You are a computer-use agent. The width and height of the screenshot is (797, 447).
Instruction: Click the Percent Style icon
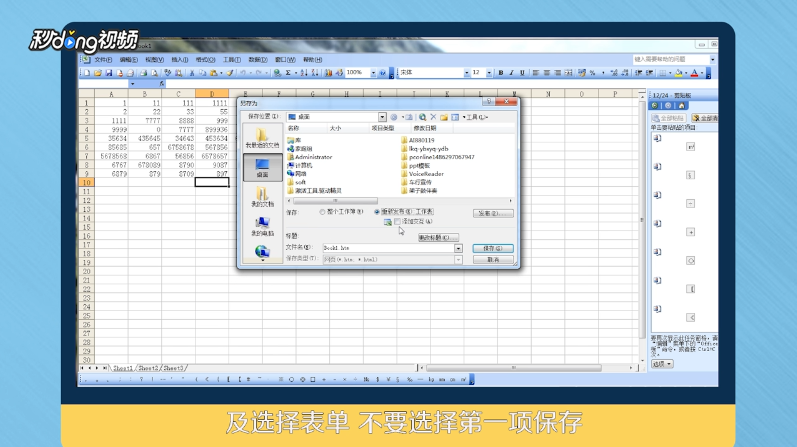tap(593, 73)
